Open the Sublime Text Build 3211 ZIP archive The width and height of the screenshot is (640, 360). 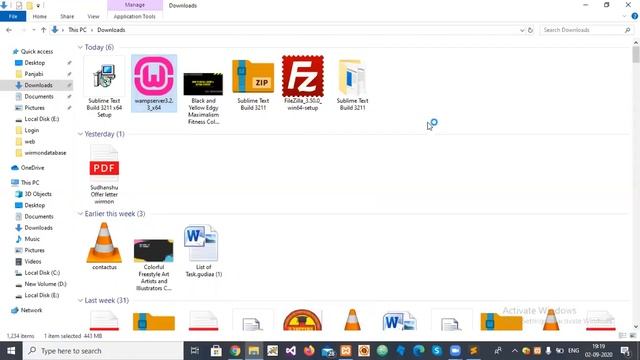(x=253, y=84)
